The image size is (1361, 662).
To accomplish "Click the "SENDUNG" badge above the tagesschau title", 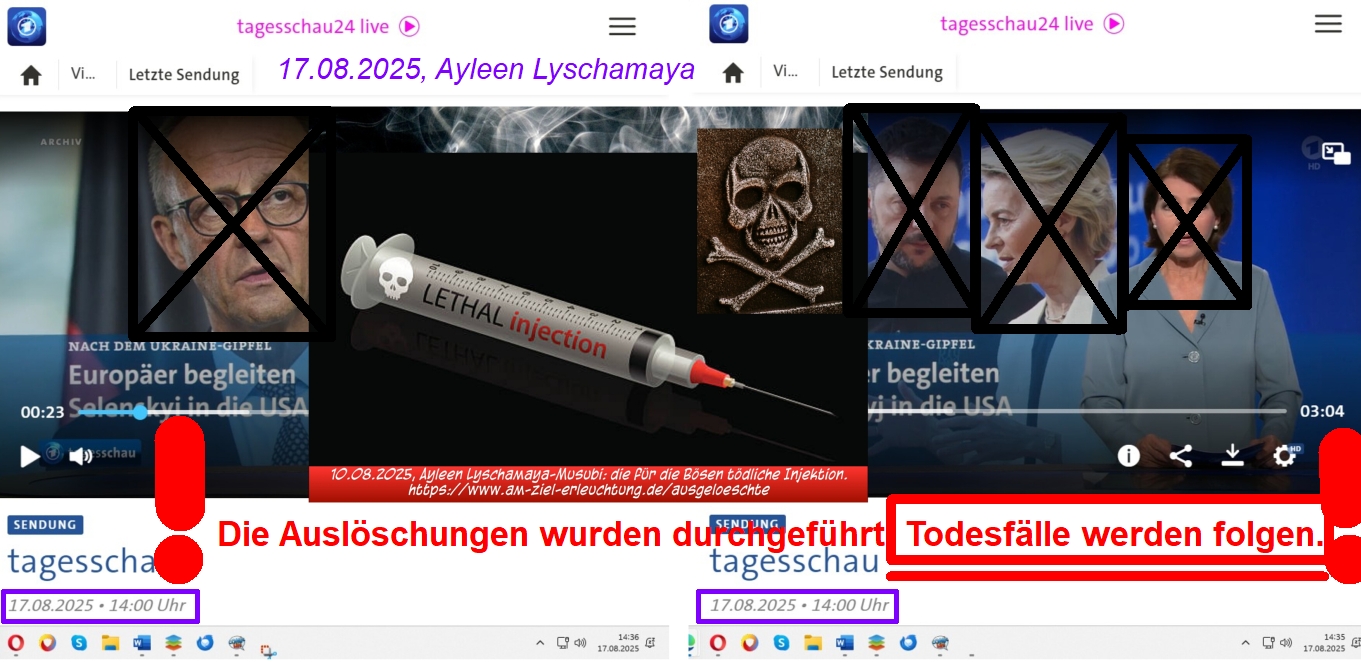I will point(45,524).
